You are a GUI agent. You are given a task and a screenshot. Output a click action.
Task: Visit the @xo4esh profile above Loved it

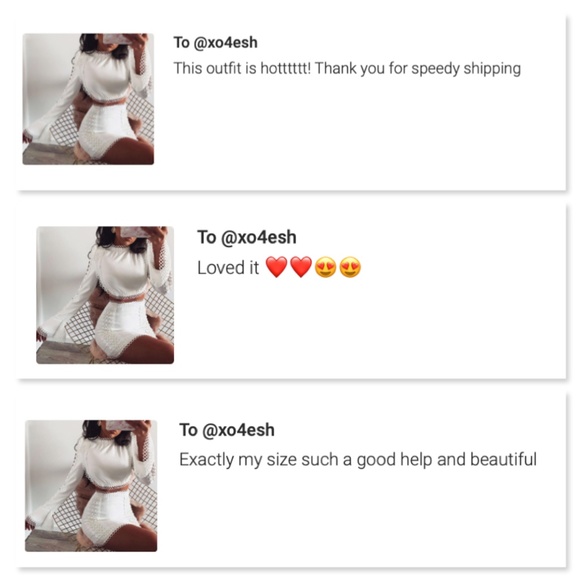[x=259, y=237]
